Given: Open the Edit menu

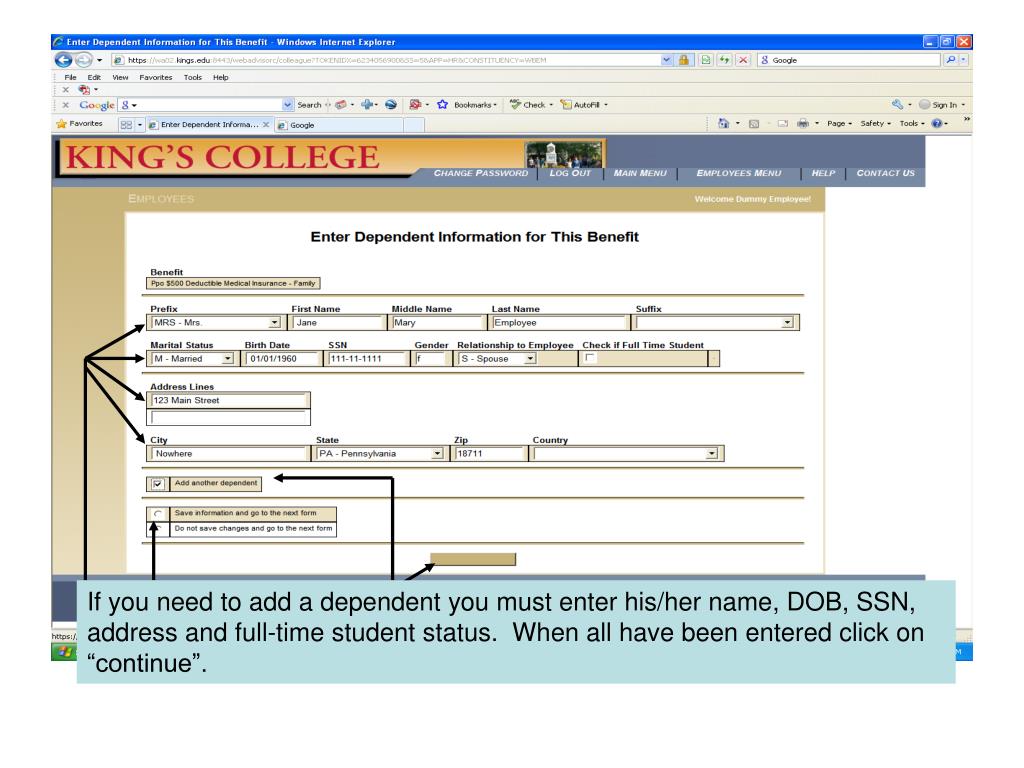Looking at the screenshot, I should coord(94,77).
